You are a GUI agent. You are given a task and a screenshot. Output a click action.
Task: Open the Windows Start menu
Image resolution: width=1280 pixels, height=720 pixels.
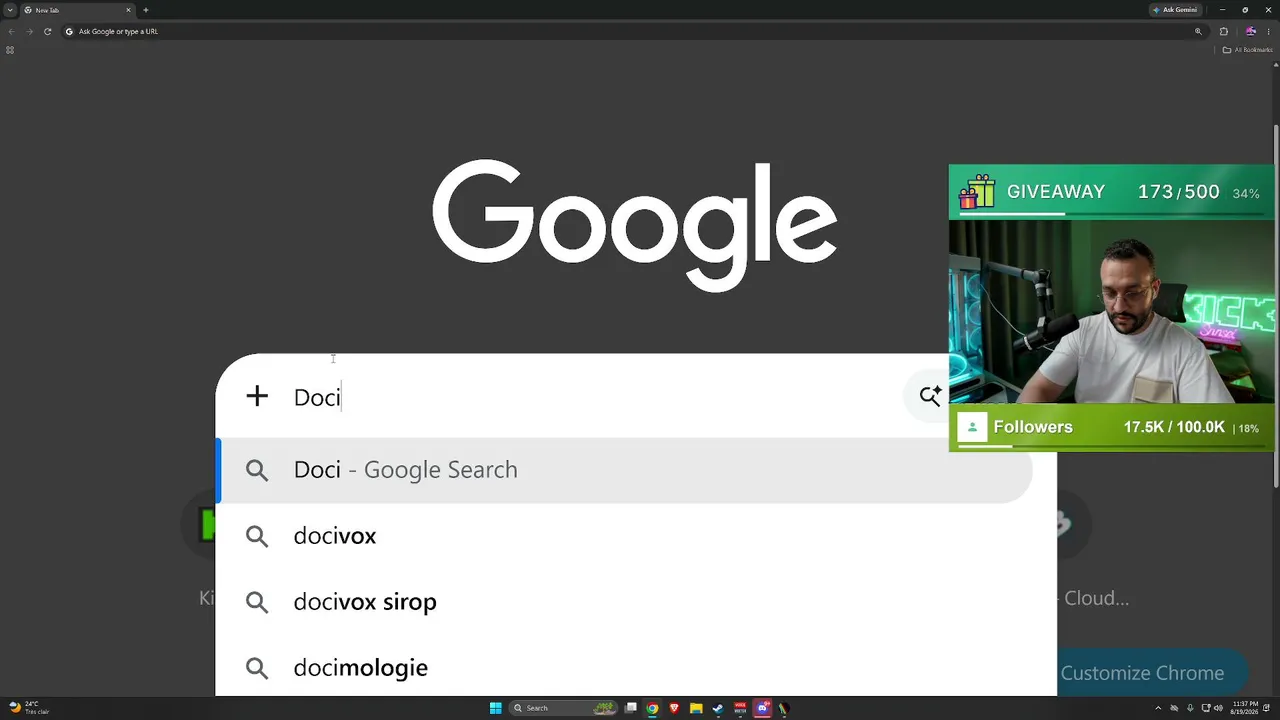point(495,708)
